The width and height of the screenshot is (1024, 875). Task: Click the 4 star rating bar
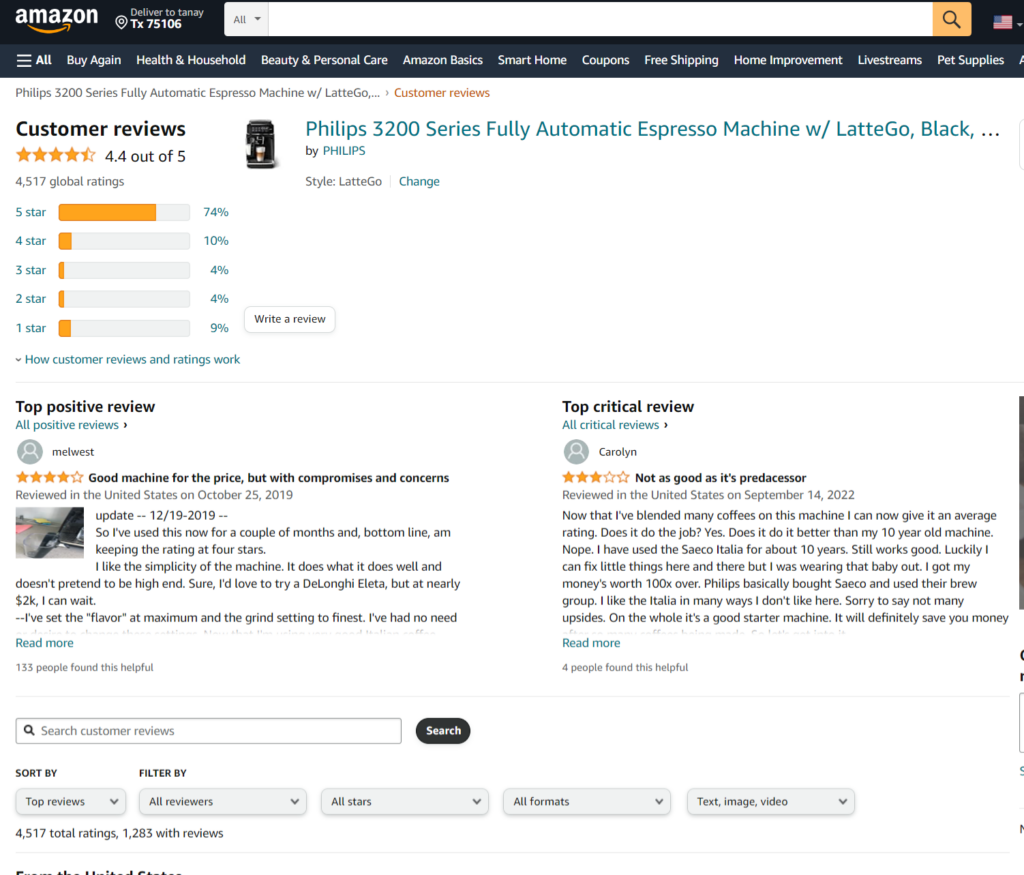[x=124, y=241]
